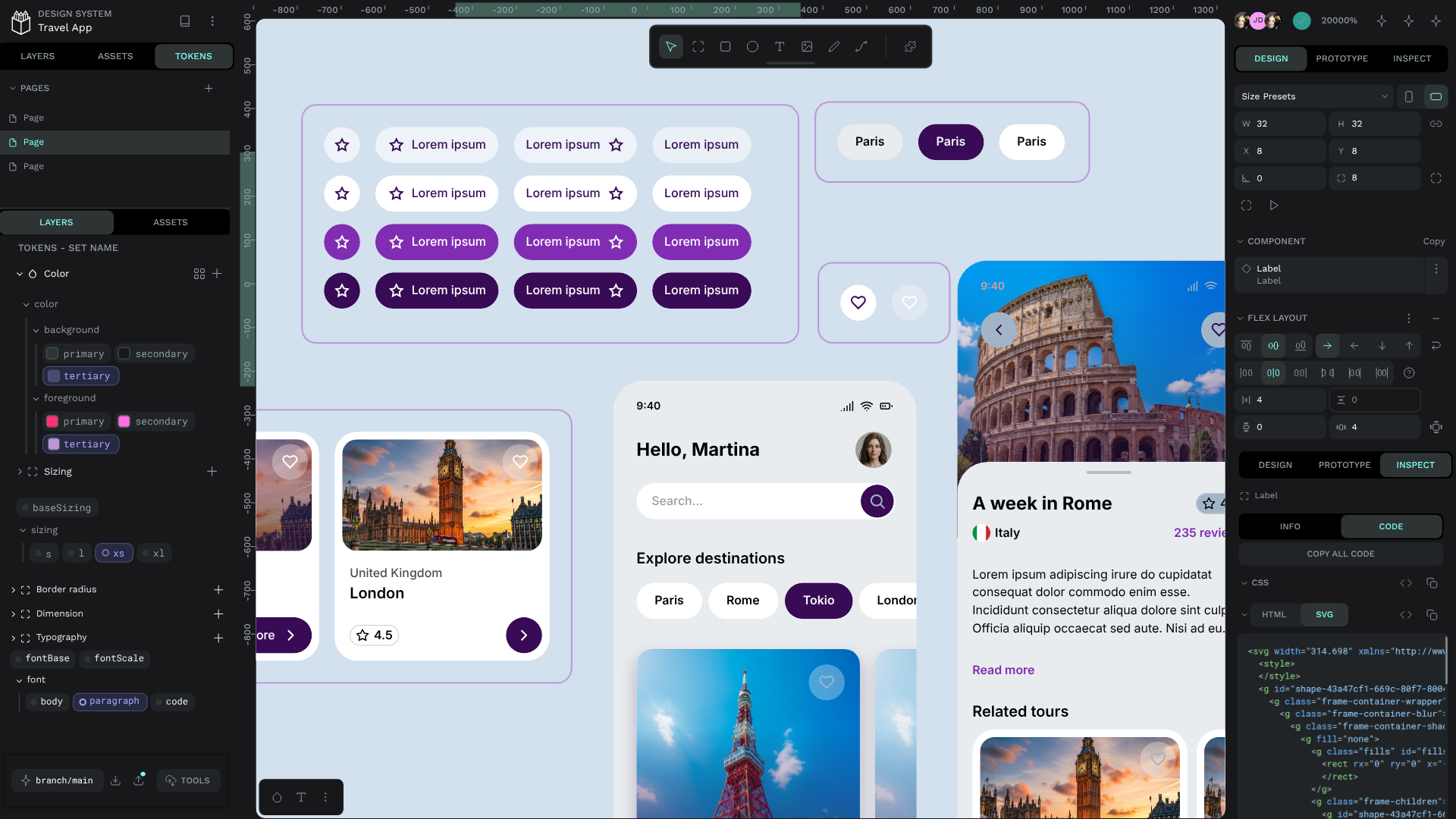This screenshot has height=819, width=1456.
Task: Toggle the flex wrap icon
Action: point(1436,346)
